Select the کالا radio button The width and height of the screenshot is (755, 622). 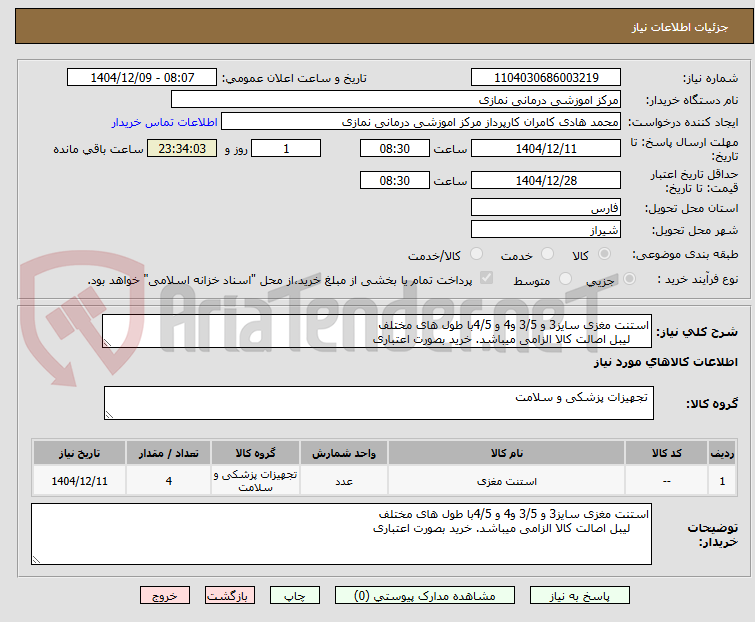604,254
